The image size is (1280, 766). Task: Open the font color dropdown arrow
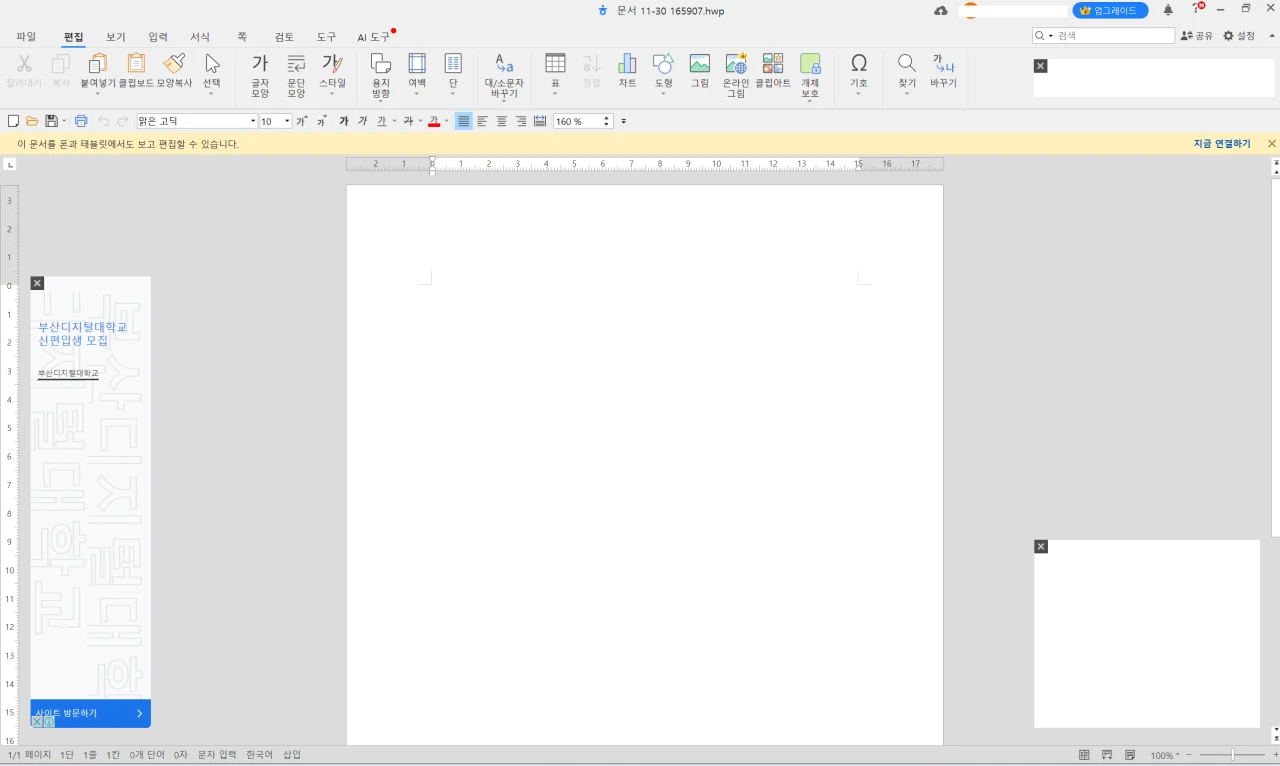446,121
